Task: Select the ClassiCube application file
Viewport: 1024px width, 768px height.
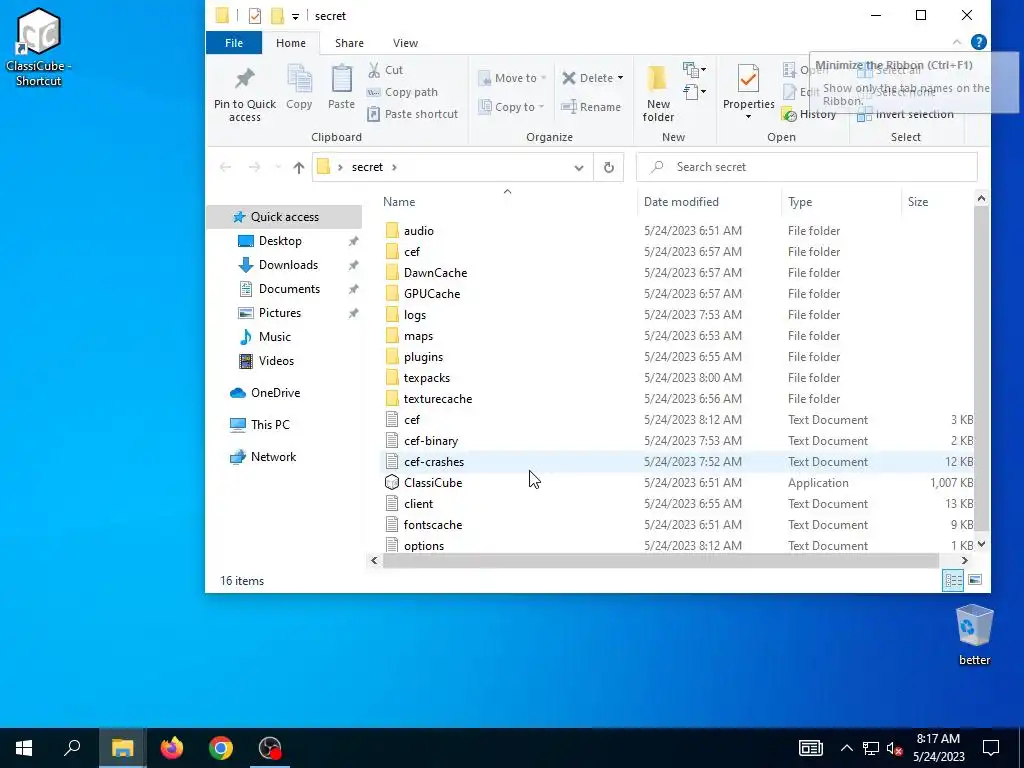Action: tap(433, 483)
